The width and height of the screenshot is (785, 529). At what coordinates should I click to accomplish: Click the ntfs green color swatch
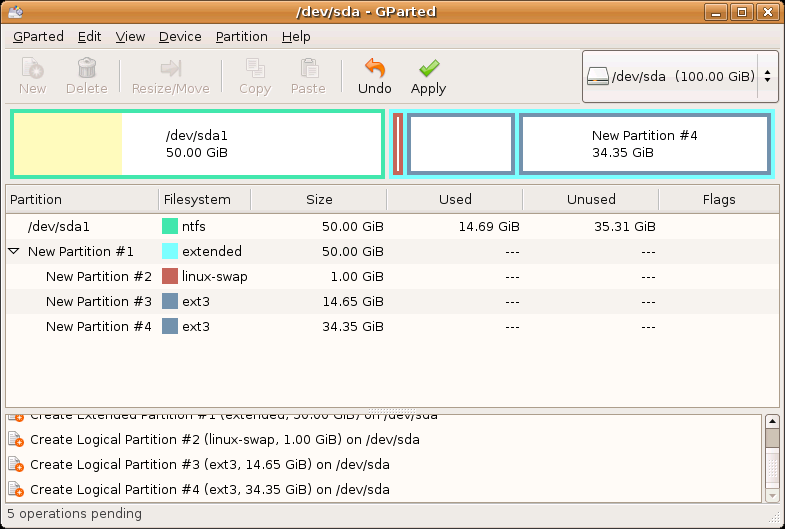point(170,226)
